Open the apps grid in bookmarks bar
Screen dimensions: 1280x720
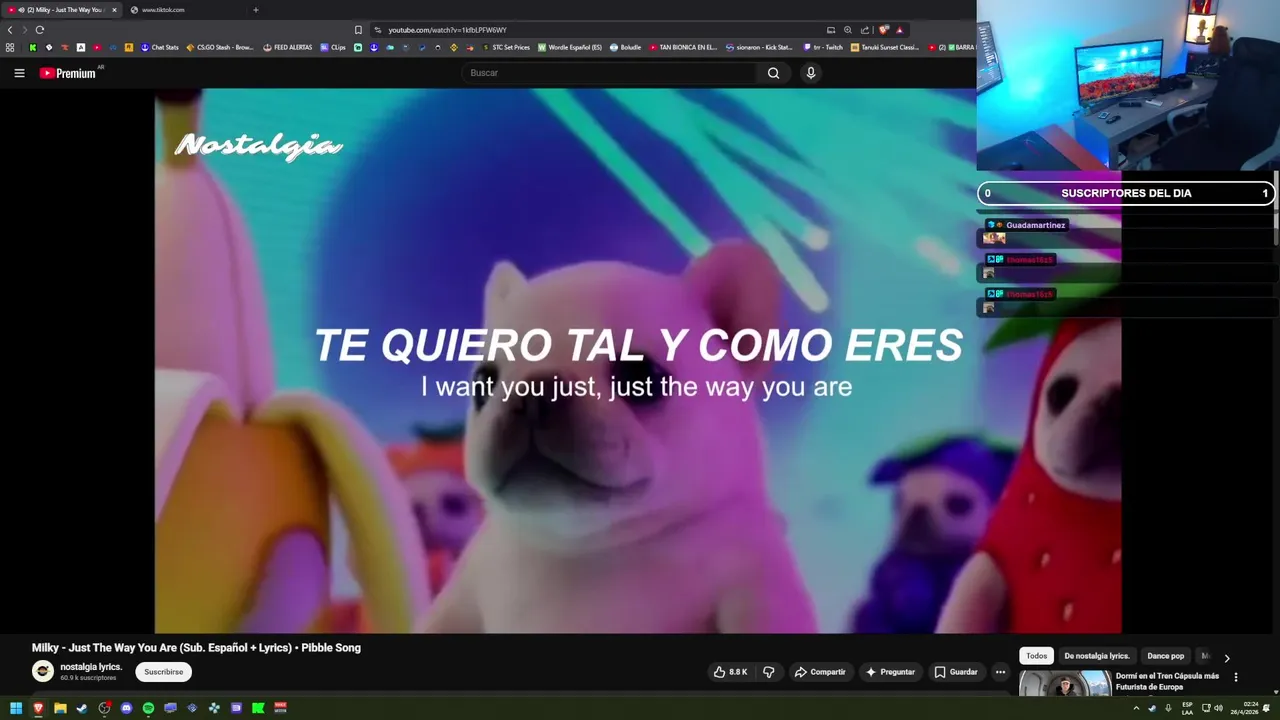tap(10, 47)
